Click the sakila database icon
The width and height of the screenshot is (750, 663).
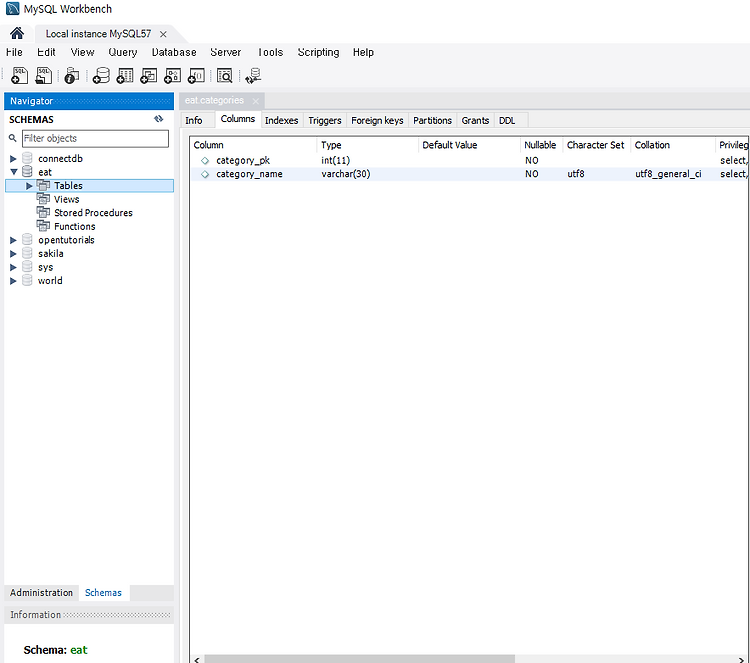tap(27, 253)
